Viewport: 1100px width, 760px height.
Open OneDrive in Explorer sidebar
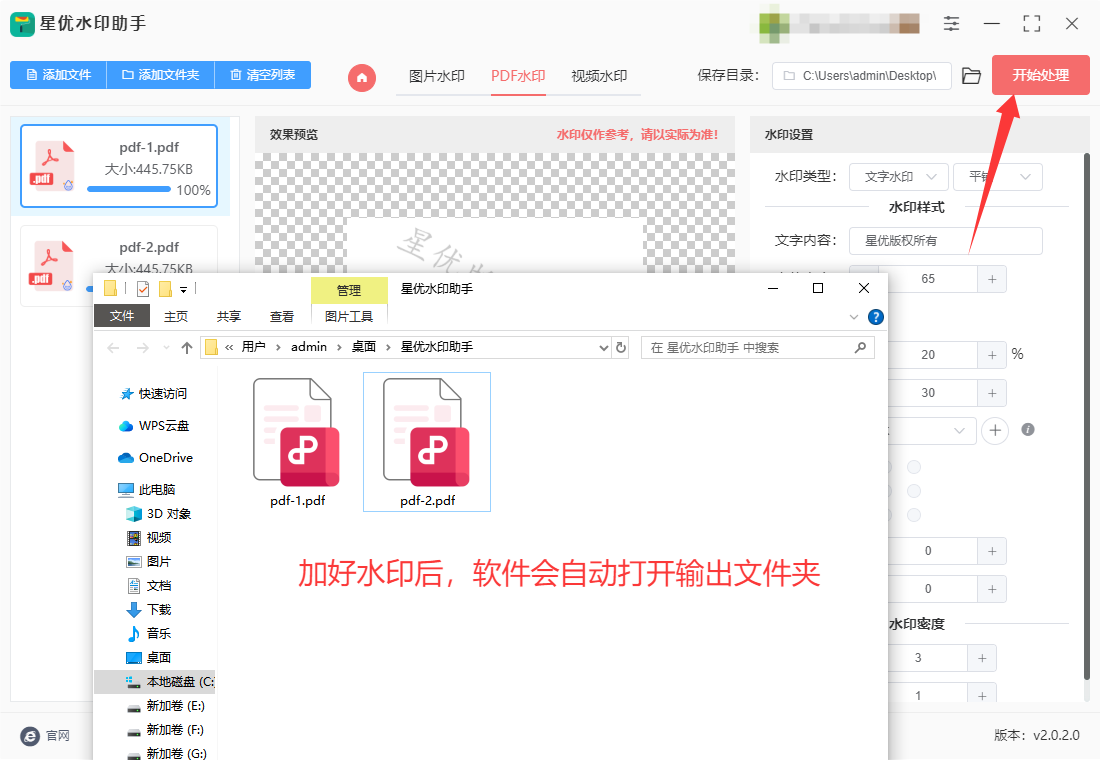156,458
